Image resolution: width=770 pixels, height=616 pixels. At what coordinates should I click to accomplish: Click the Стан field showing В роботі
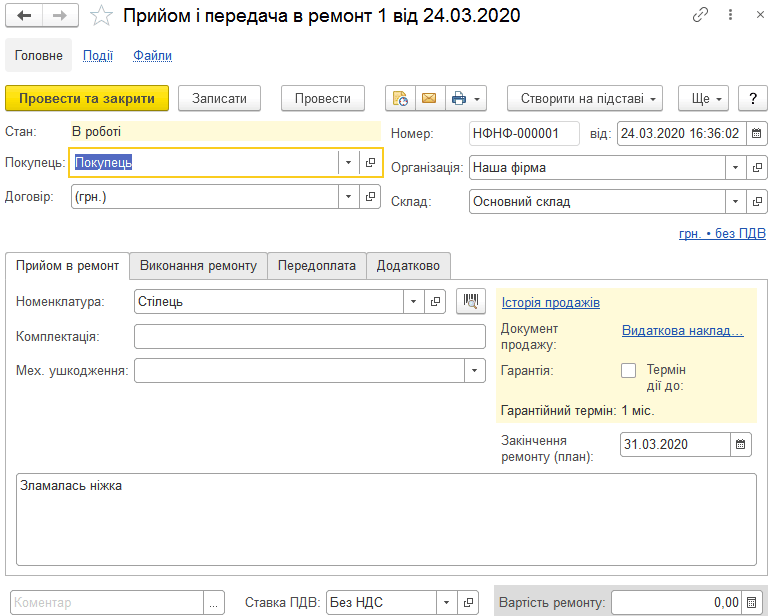click(x=226, y=132)
